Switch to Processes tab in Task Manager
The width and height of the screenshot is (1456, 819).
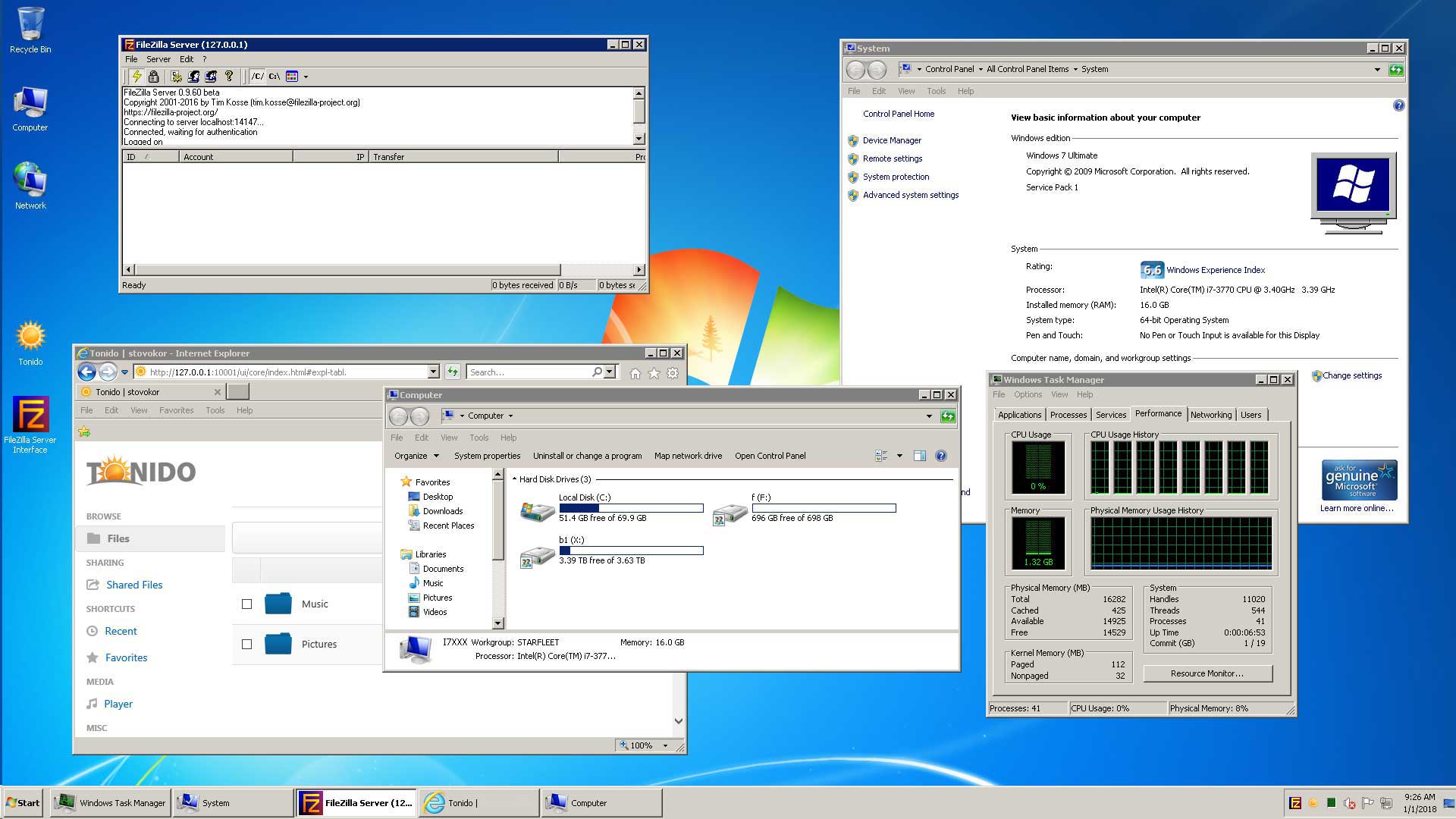(x=1068, y=415)
